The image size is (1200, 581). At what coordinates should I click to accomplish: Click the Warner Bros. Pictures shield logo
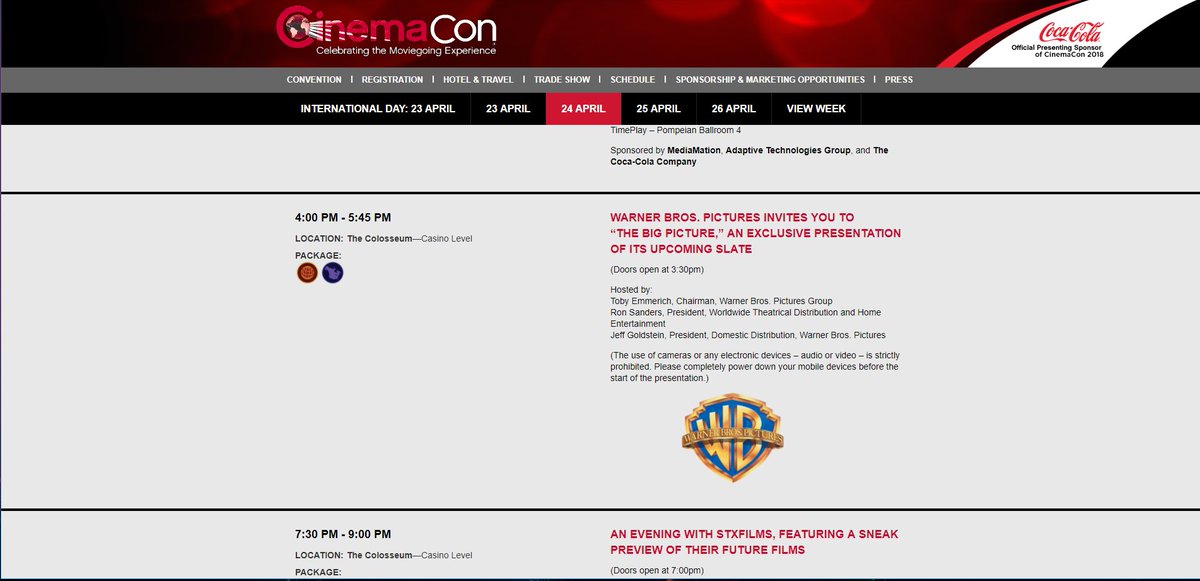(x=733, y=439)
